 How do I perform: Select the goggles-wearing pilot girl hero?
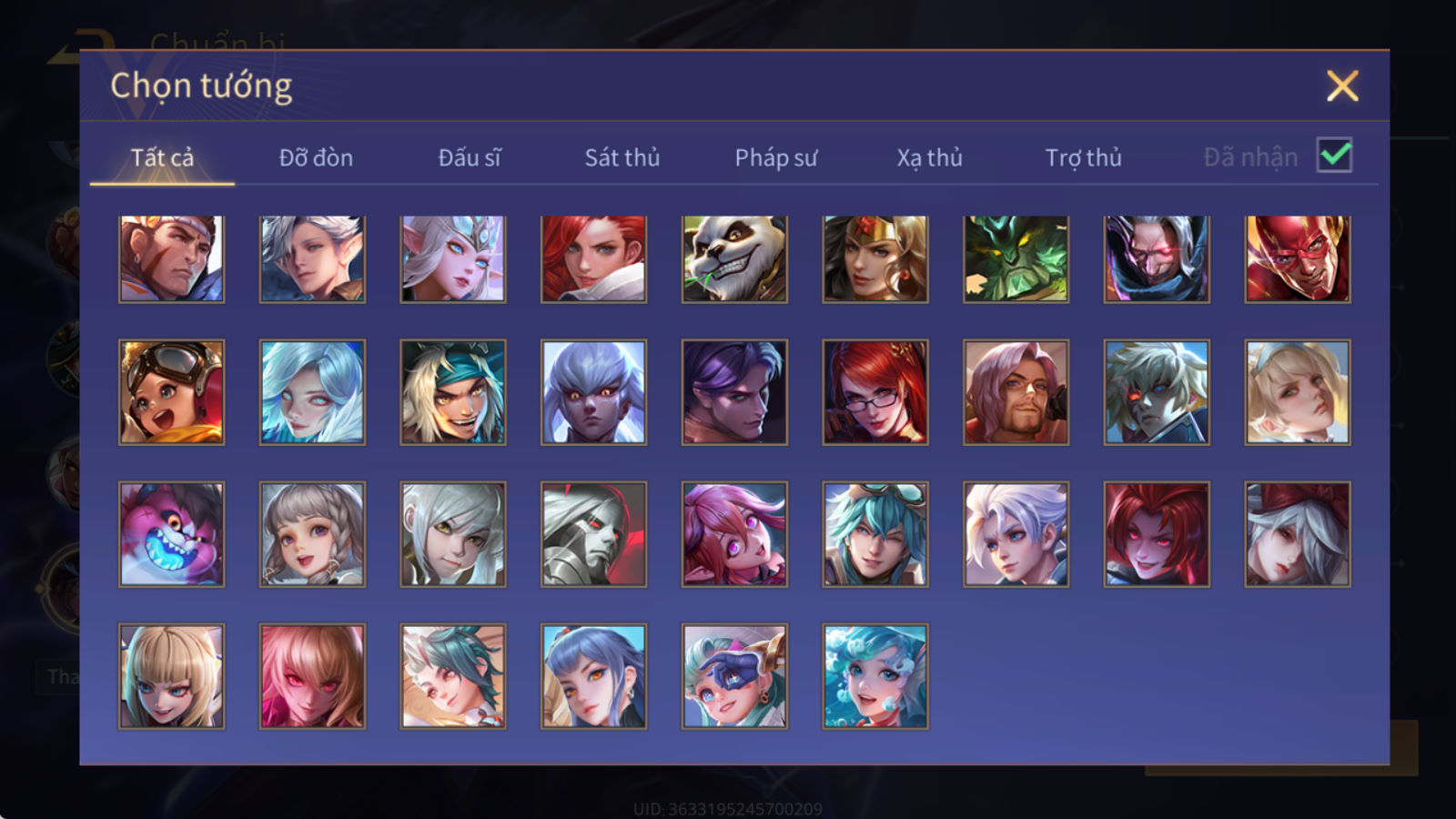click(171, 392)
